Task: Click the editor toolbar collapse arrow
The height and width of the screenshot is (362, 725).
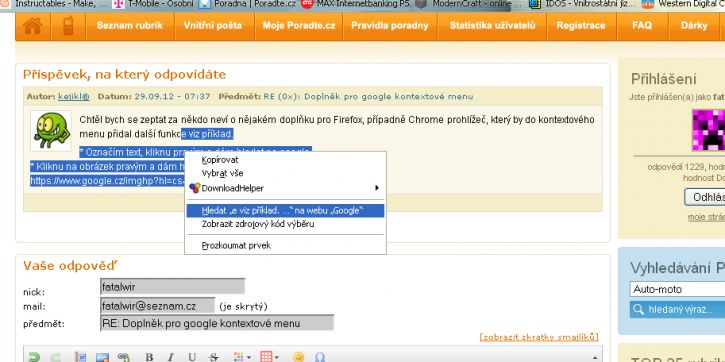Action: pyautogui.click(x=595, y=357)
